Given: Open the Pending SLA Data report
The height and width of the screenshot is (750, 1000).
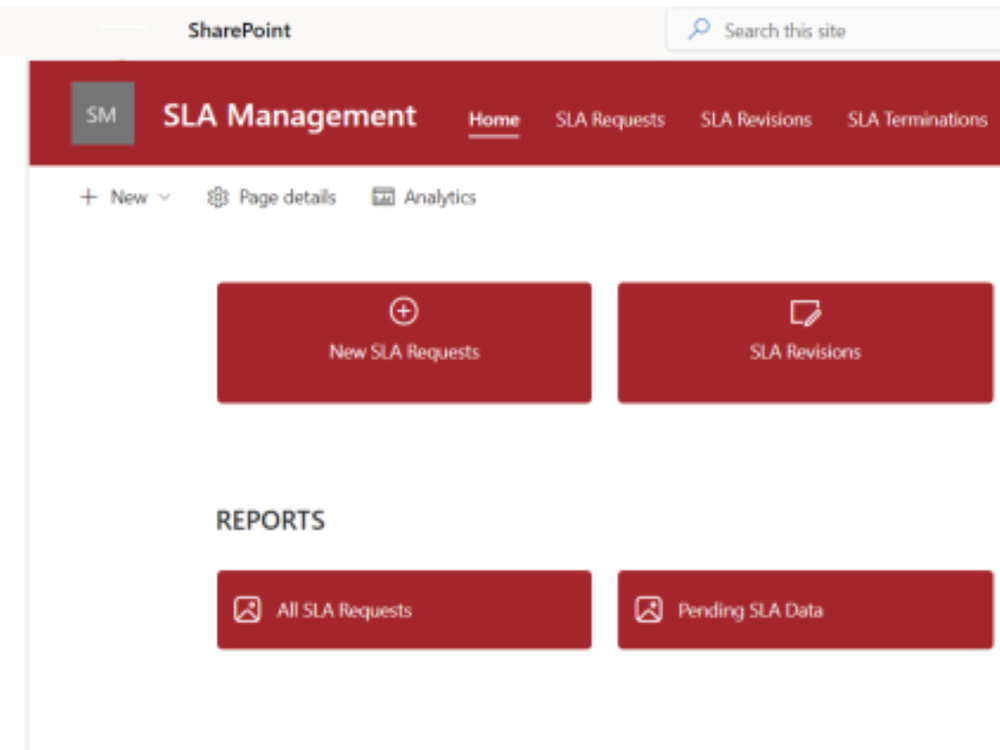Looking at the screenshot, I should [805, 610].
